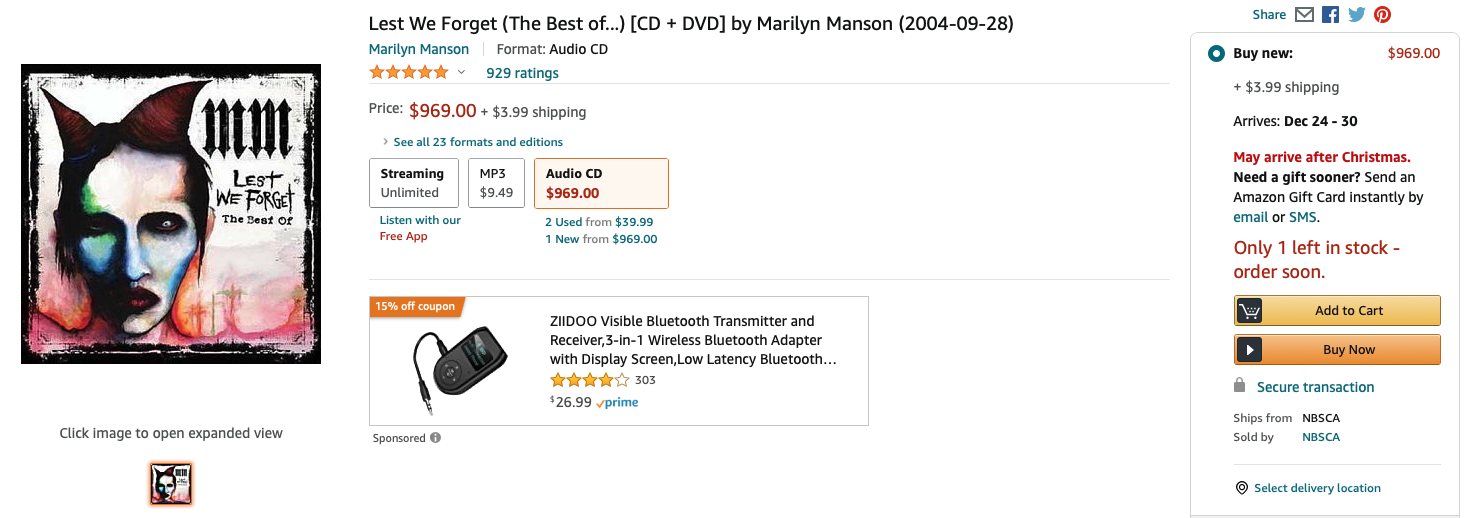Expand See all 23 formats and editions
Image resolution: width=1478 pixels, height=518 pixels.
[478, 142]
